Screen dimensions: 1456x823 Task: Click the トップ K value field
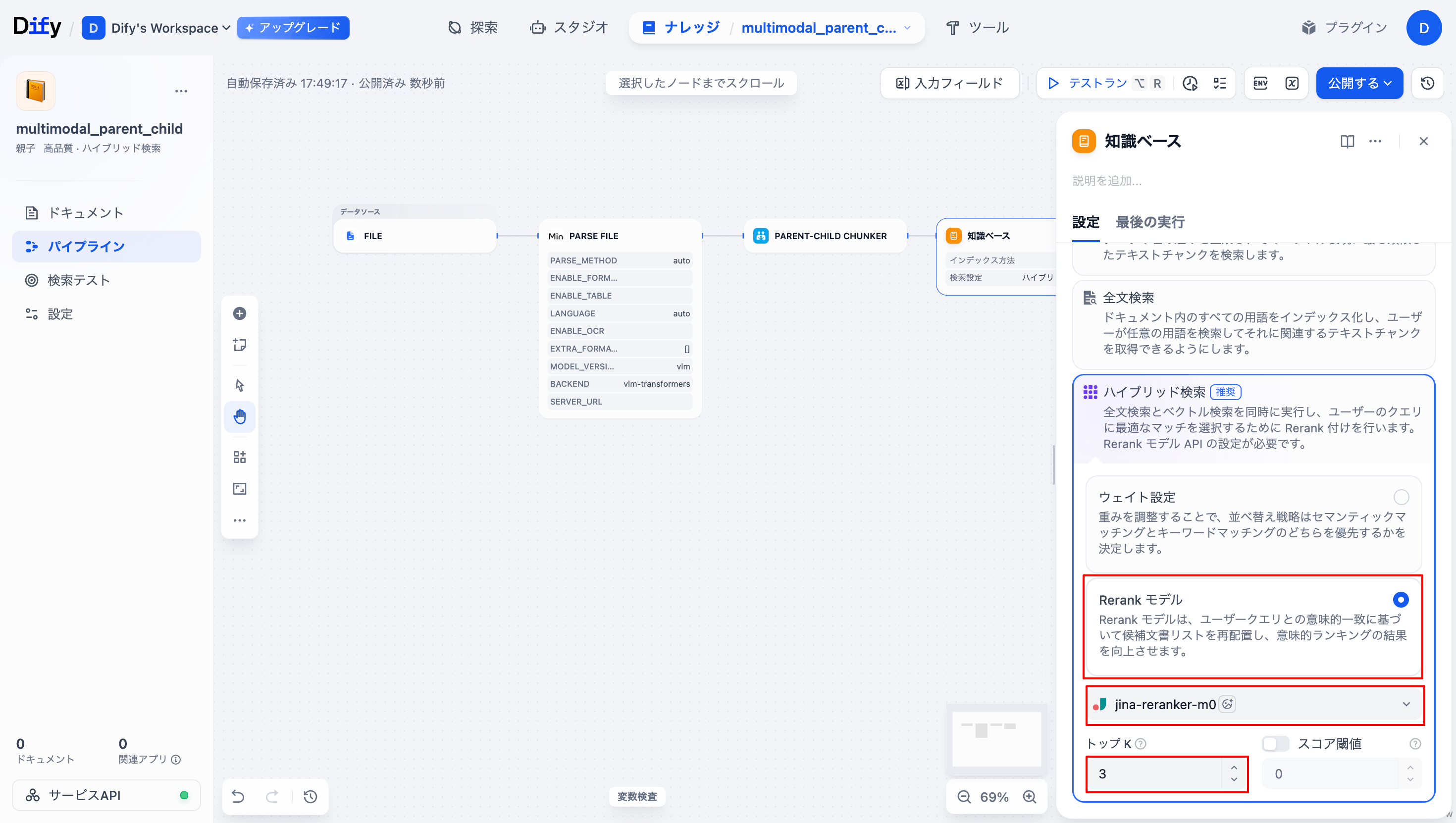click(1153, 774)
